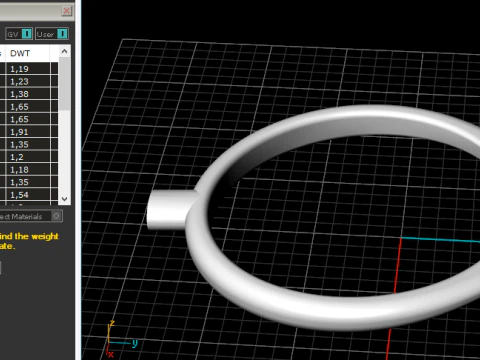480x360 pixels.
Task: Click the scroll up arrow of the weight list
Action: tap(64, 51)
